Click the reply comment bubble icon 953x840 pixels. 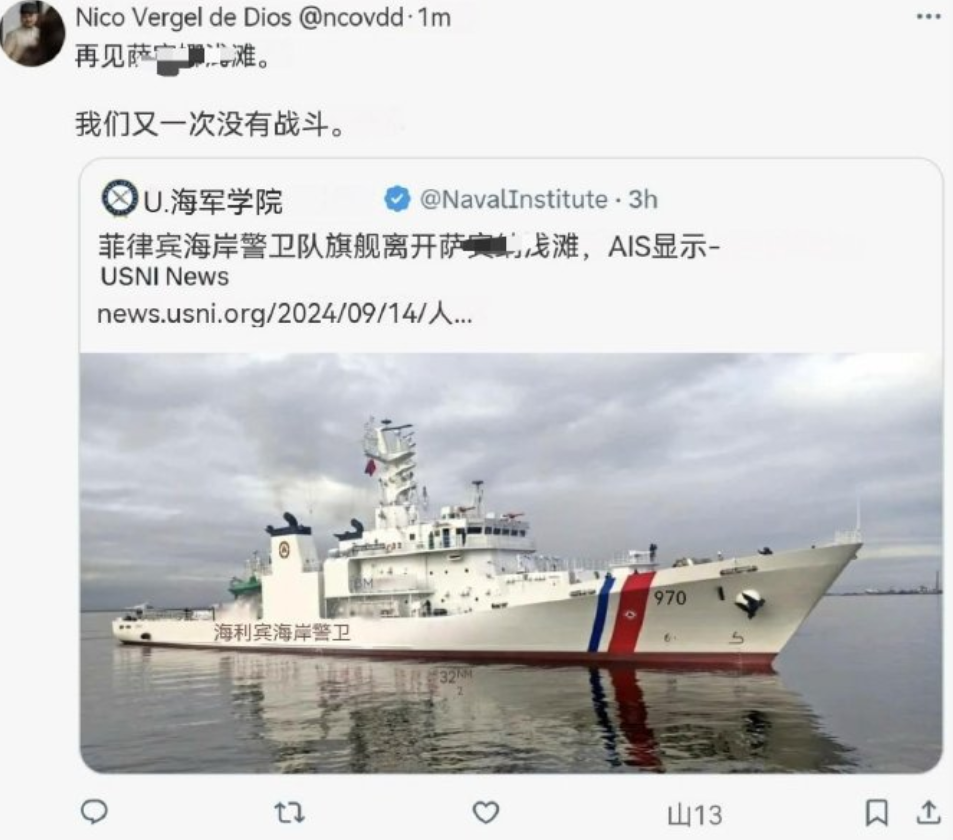(x=94, y=812)
